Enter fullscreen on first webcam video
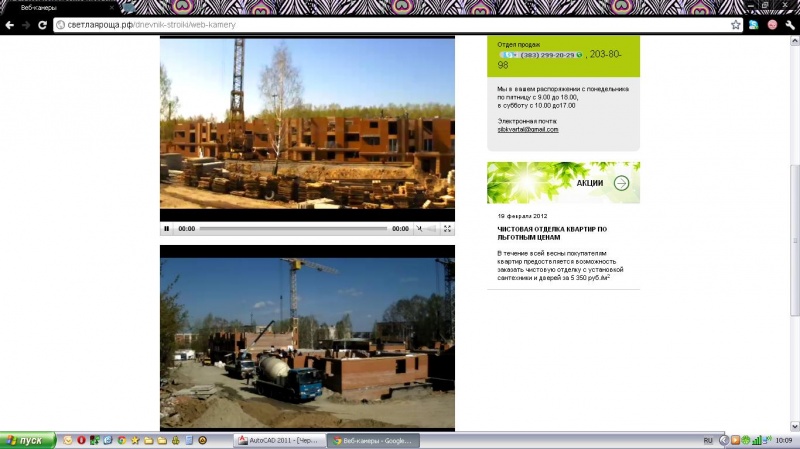 click(x=447, y=229)
